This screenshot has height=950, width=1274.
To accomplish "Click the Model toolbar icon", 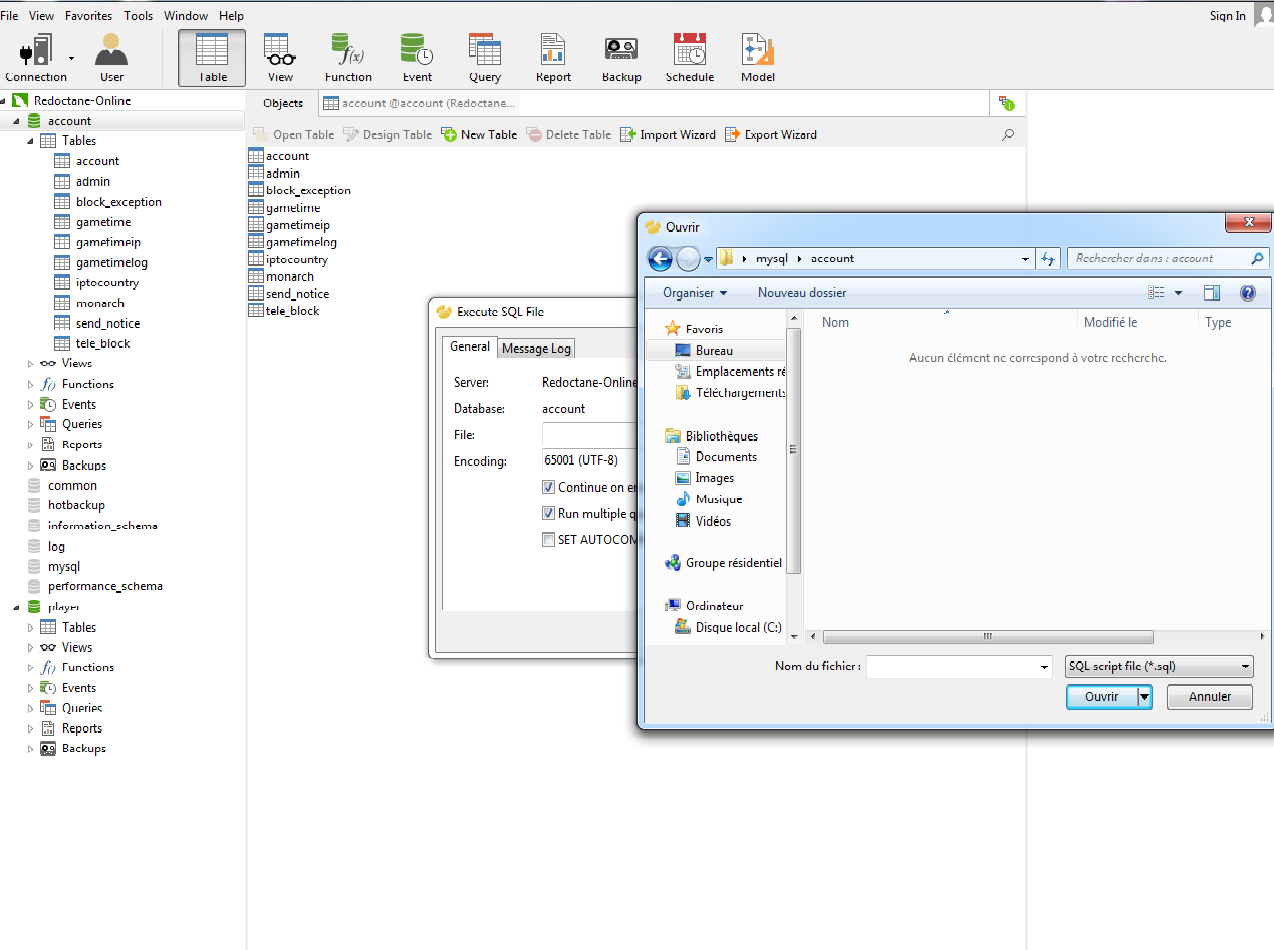I will point(758,58).
